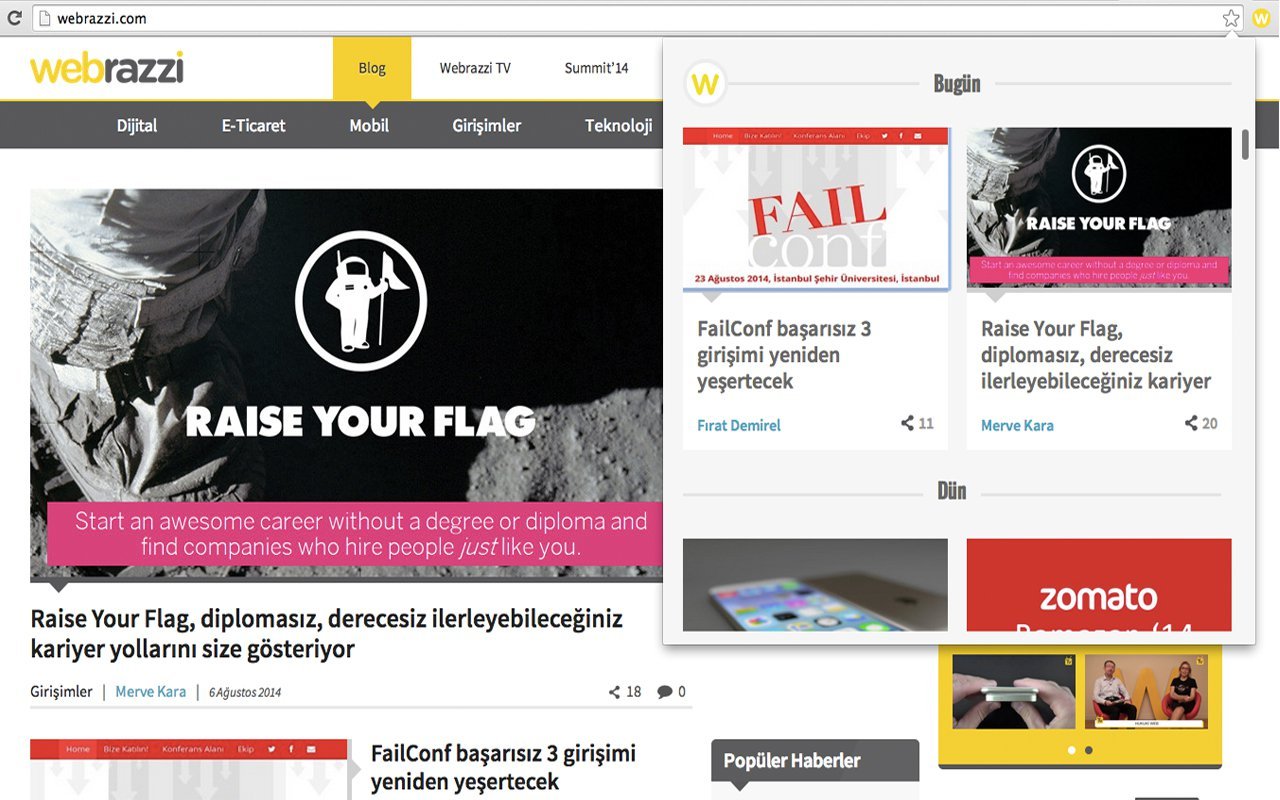Select the first carousel dot indicator
Screen dimensions: 1280x800
click(1072, 749)
